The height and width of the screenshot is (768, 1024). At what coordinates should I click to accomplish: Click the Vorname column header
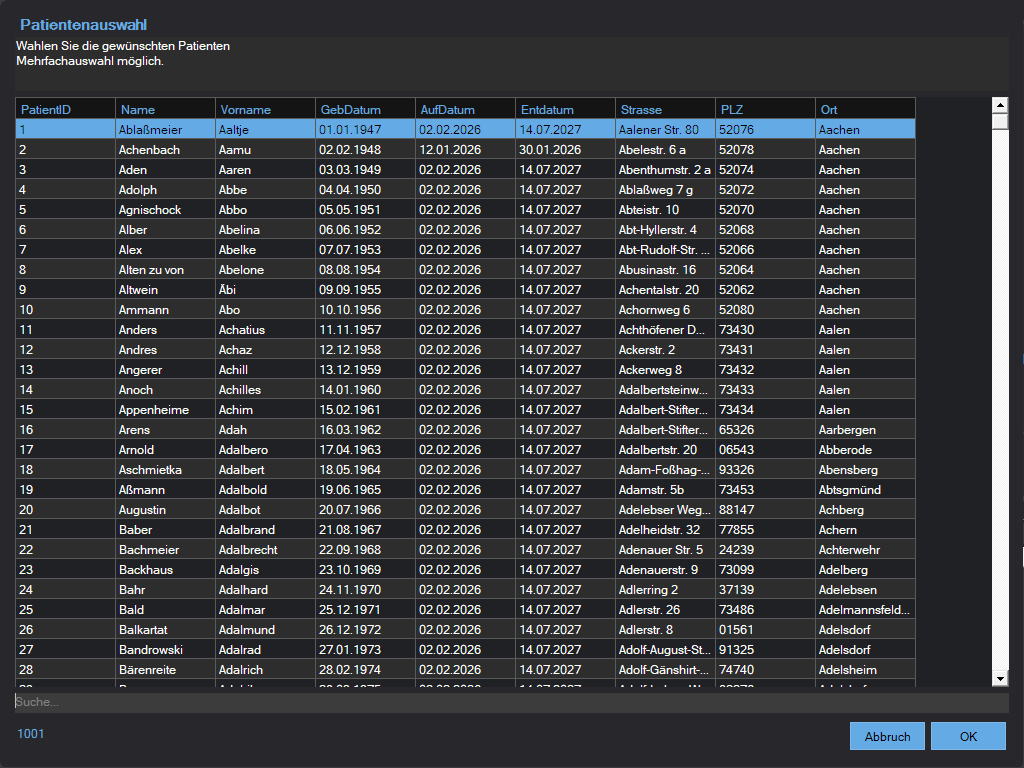pyautogui.click(x=265, y=109)
